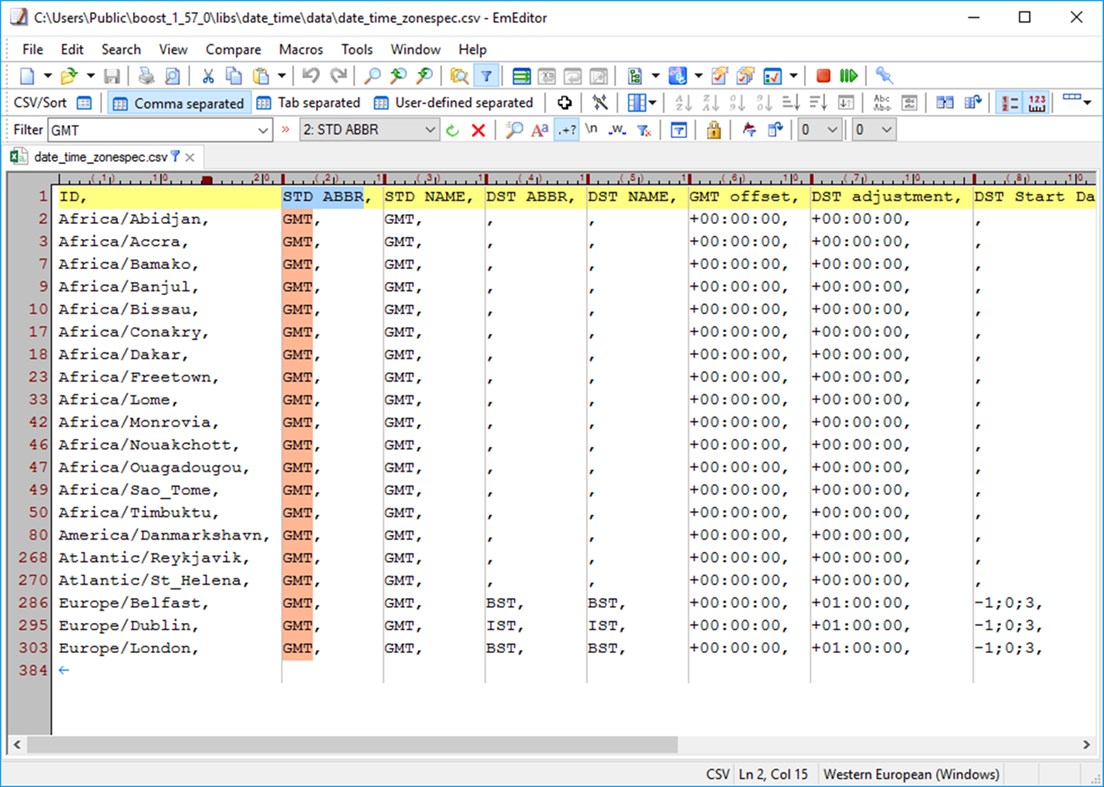Click the CSV mode in status bar

point(717,774)
